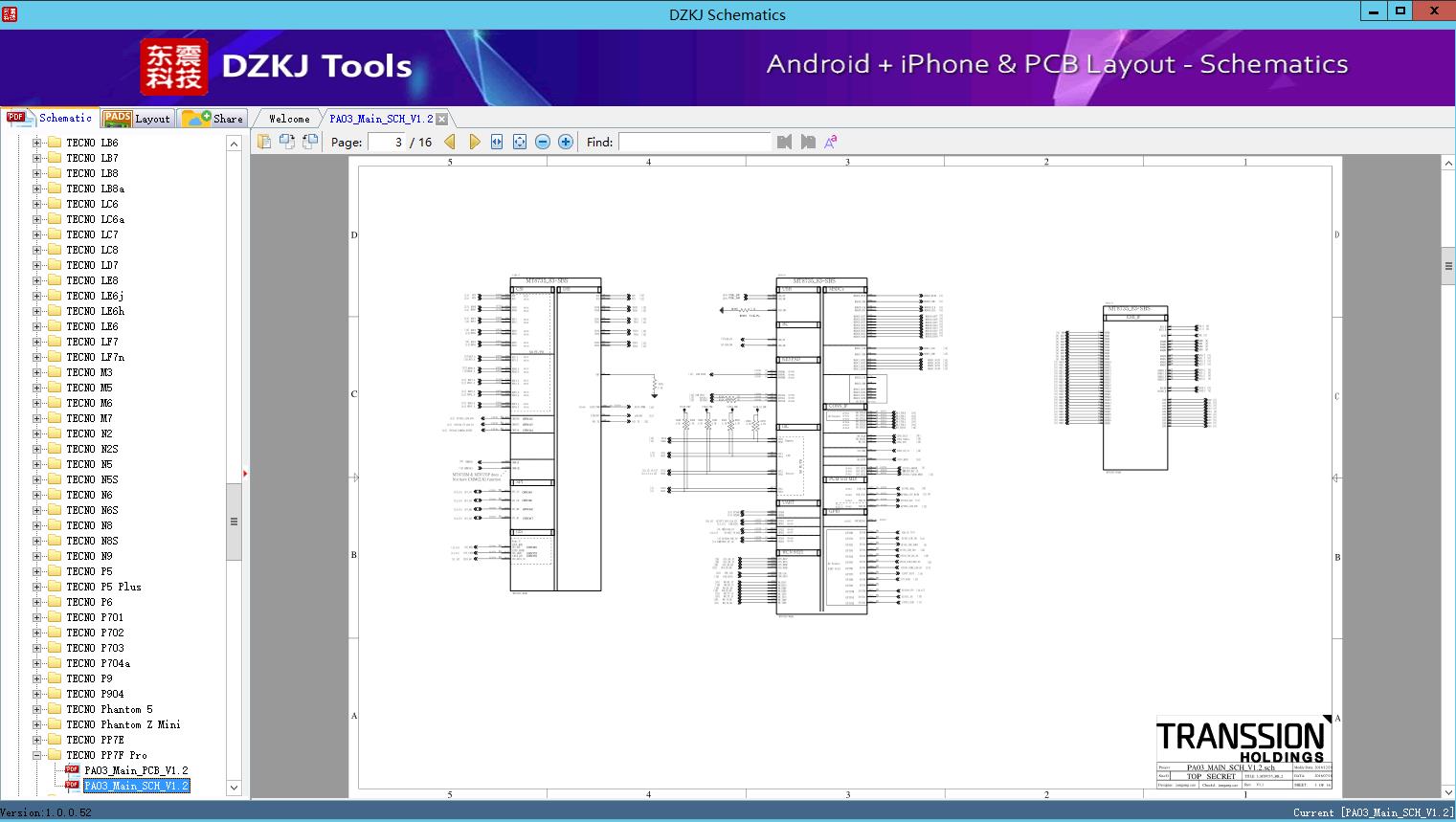Image resolution: width=1456 pixels, height=822 pixels.
Task: Open the Share tab
Action: (213, 119)
